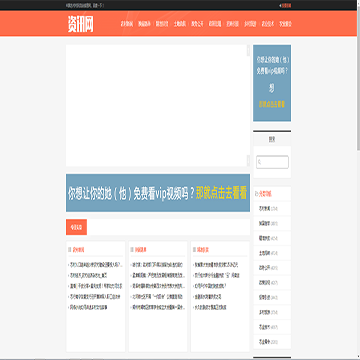Focus the sidebar search input field
The image size is (360, 360).
pos(272,162)
